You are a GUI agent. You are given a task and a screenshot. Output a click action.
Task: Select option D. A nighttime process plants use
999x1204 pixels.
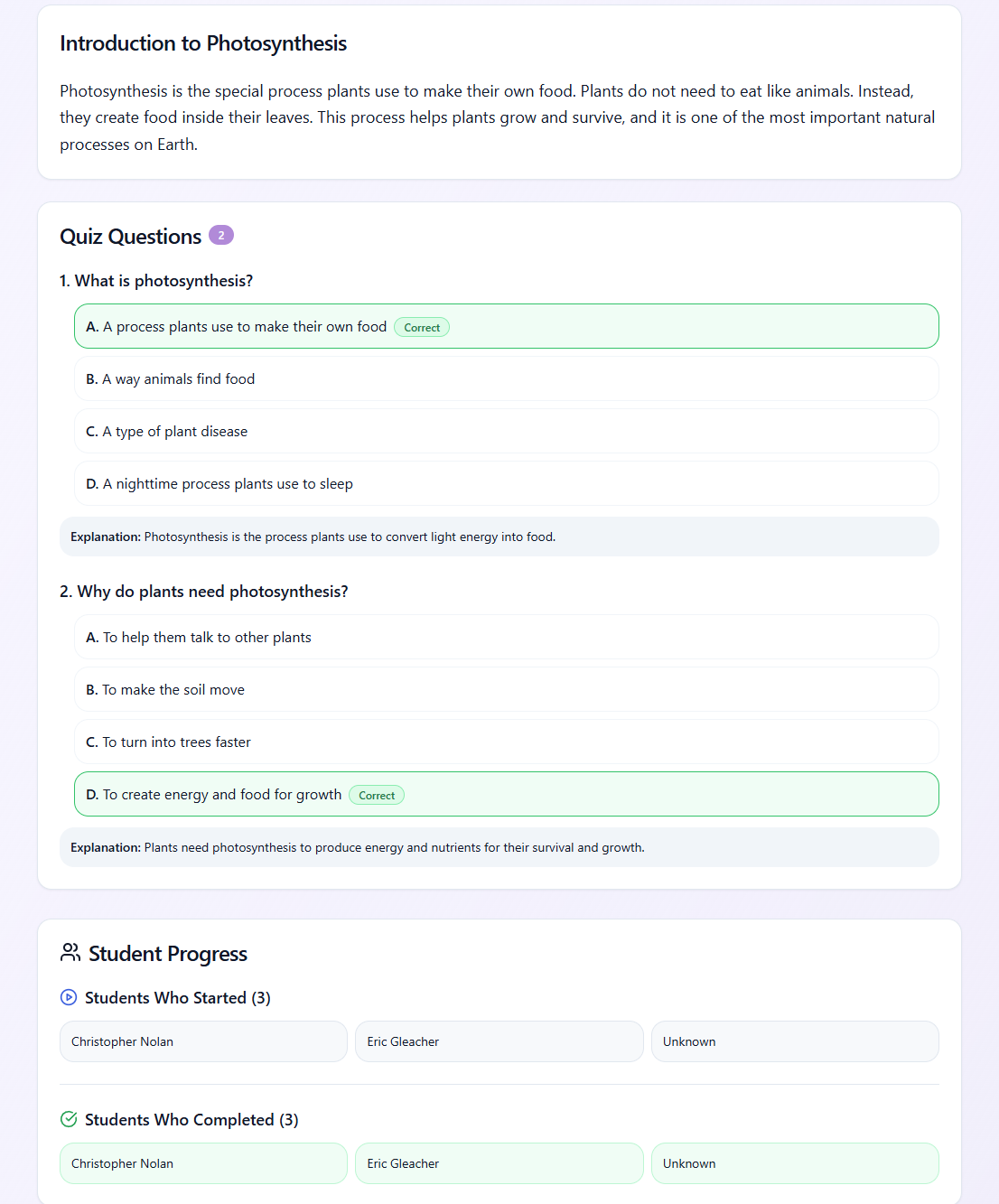(506, 484)
